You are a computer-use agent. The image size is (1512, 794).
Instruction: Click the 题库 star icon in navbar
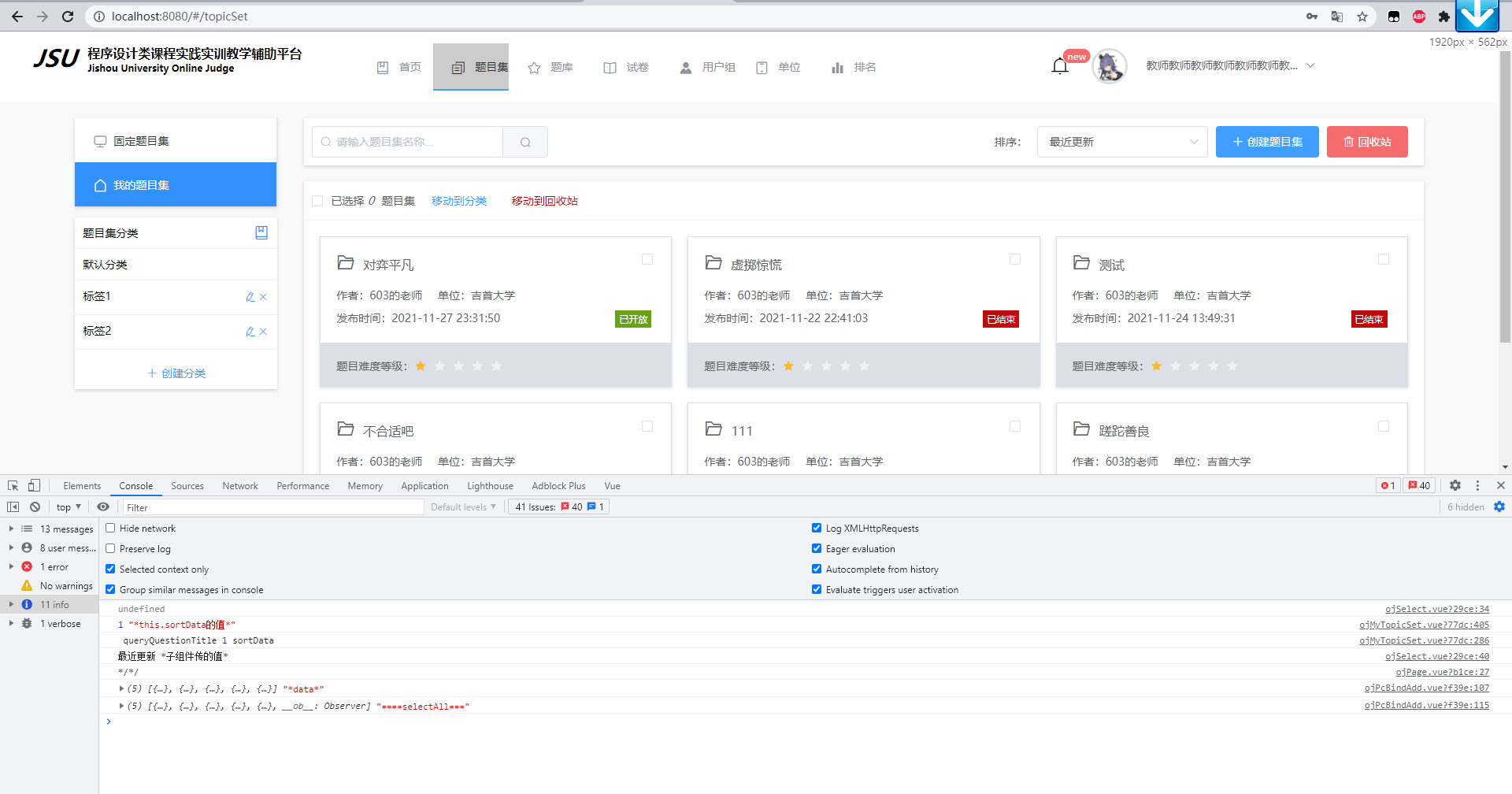coord(535,67)
